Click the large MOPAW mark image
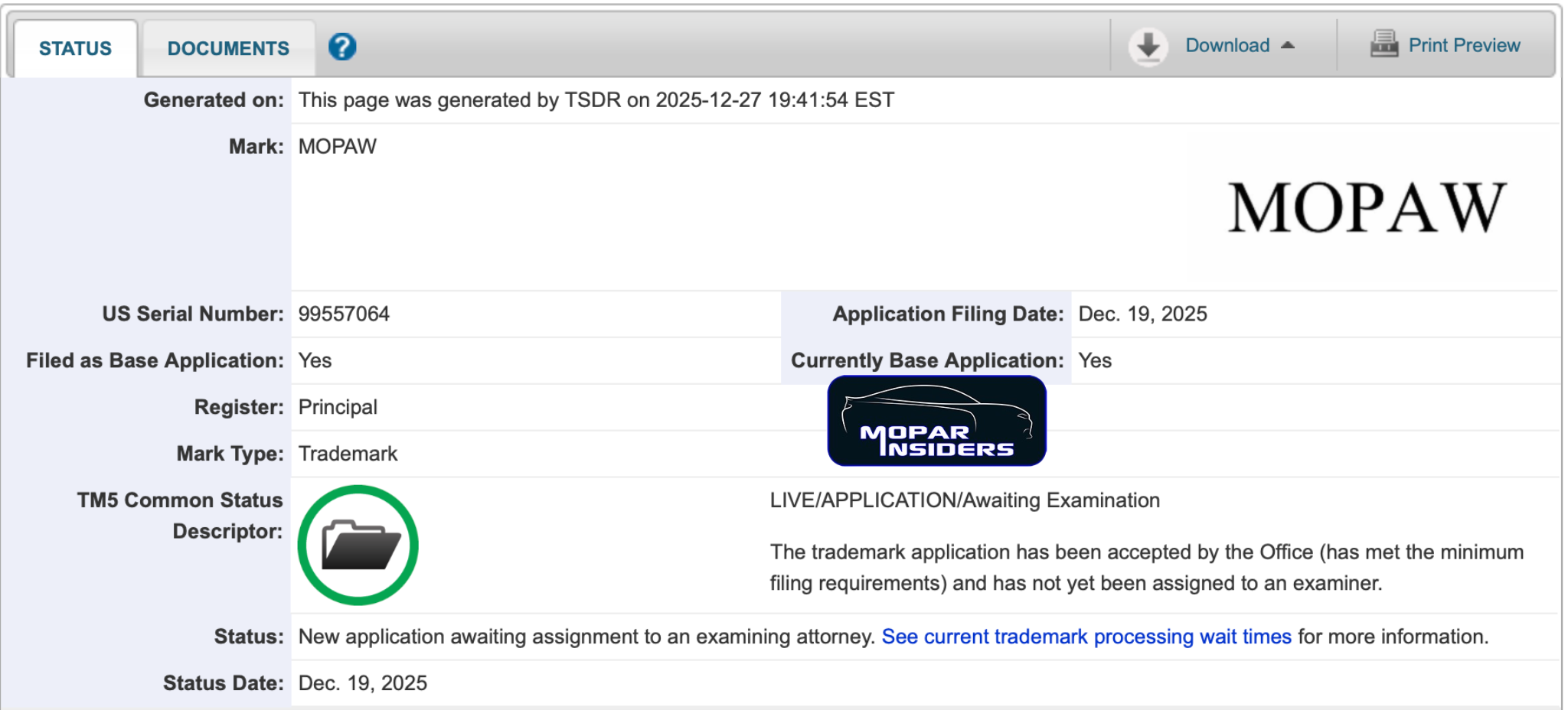1568x710 pixels. (1367, 207)
